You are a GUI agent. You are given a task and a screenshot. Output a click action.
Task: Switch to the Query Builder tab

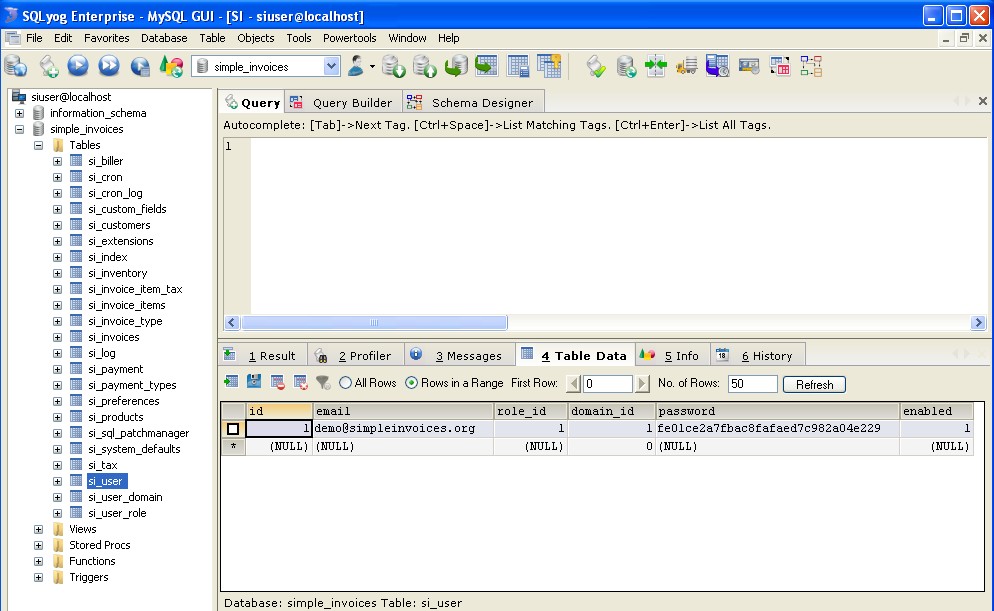pyautogui.click(x=342, y=103)
